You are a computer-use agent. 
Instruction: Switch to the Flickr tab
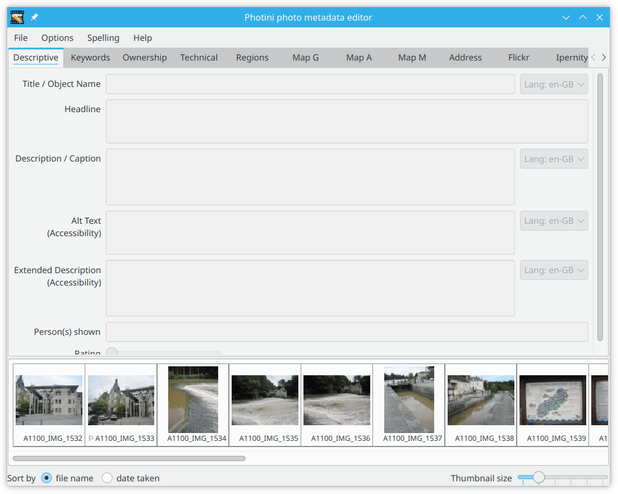(x=518, y=58)
